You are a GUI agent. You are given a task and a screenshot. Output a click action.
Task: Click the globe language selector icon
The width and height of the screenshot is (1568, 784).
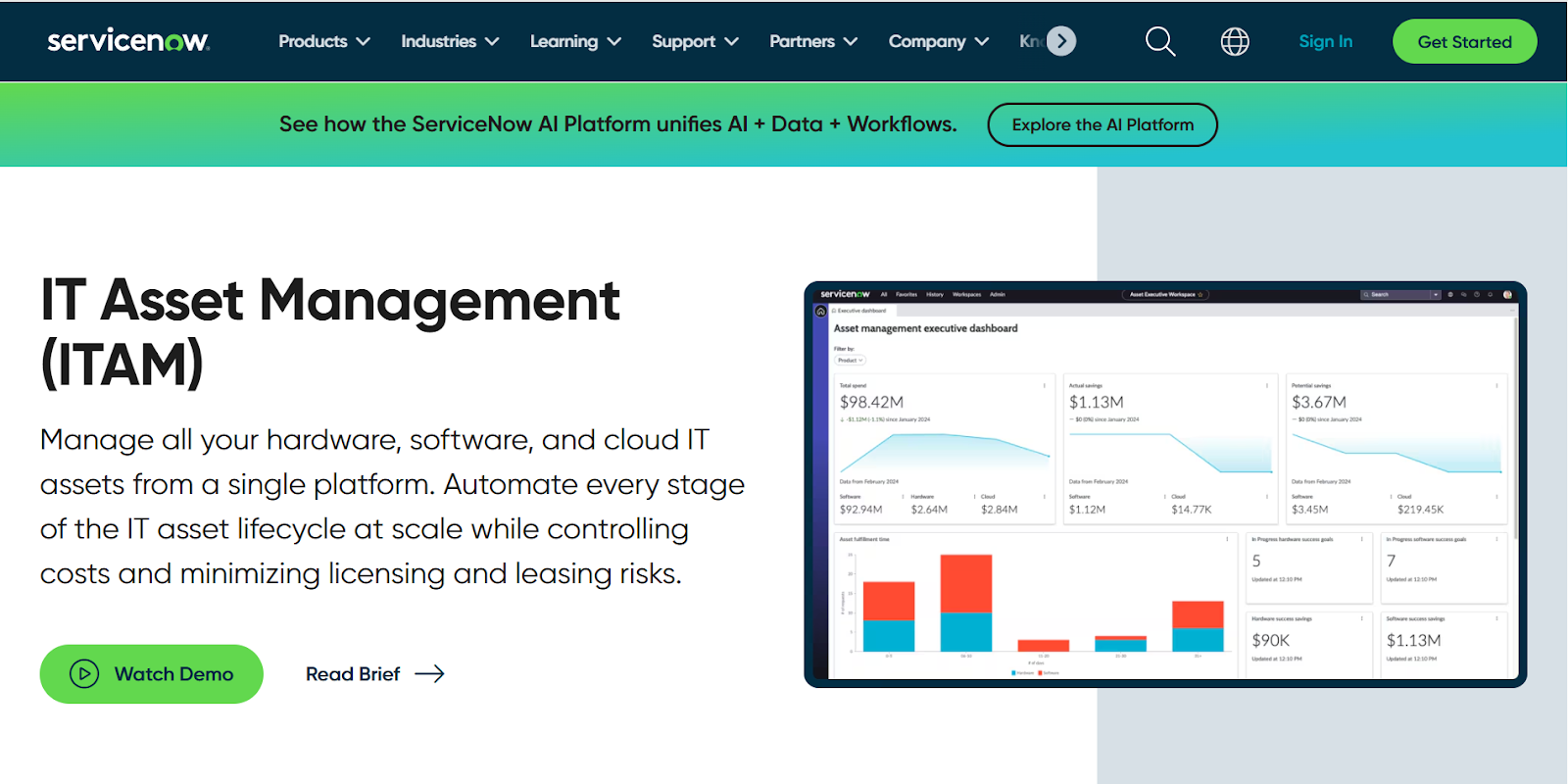click(x=1235, y=41)
